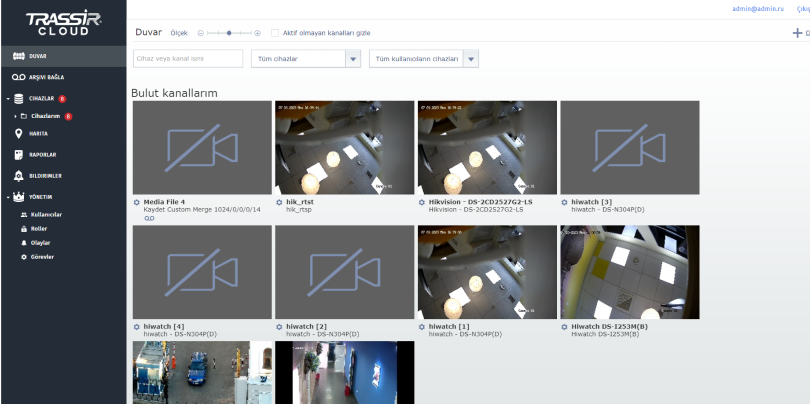Click the Raporlar report icon
Screen dimensions: 810x404
(x=19, y=154)
